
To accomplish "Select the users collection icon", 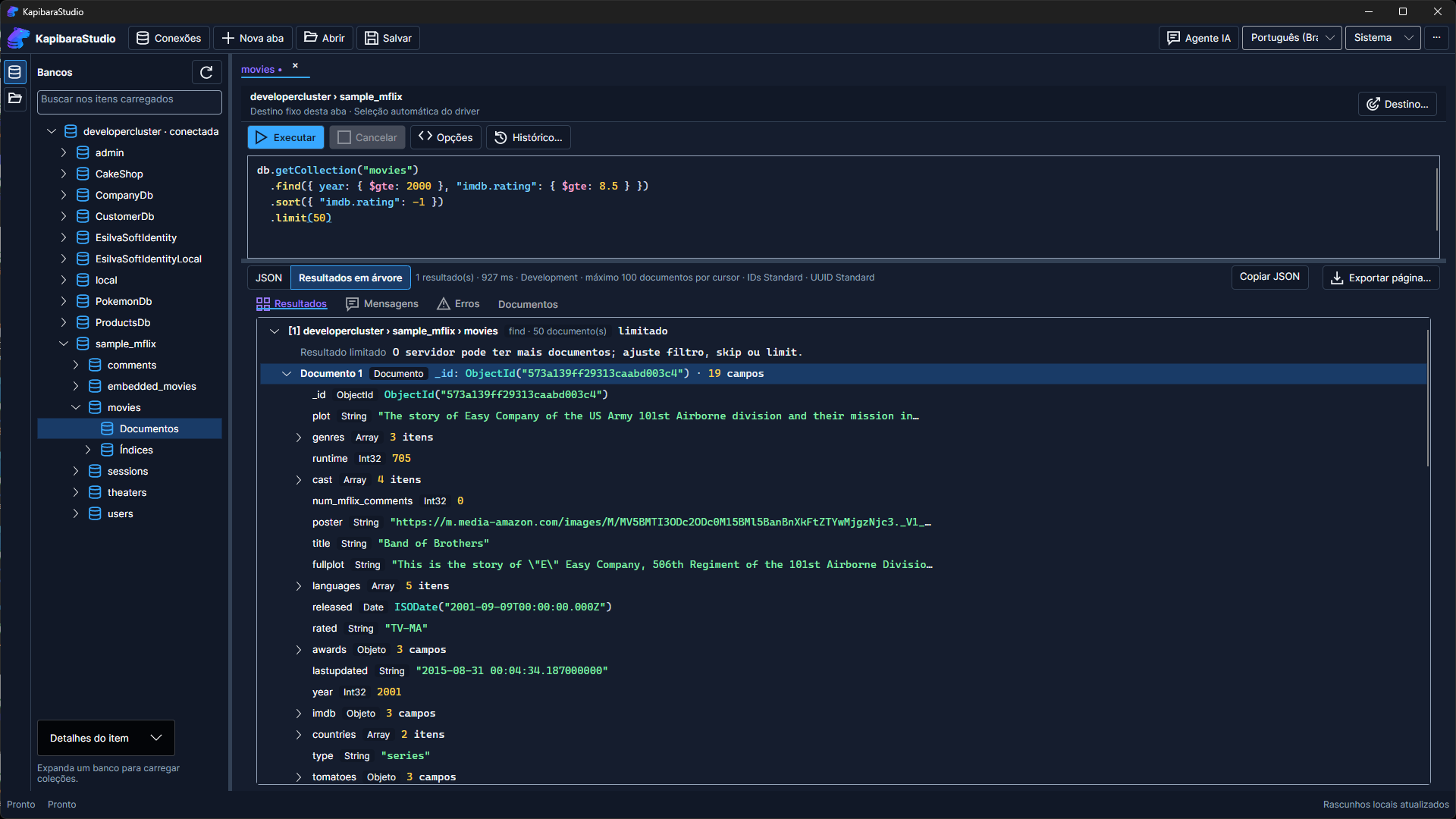I will [x=95, y=513].
